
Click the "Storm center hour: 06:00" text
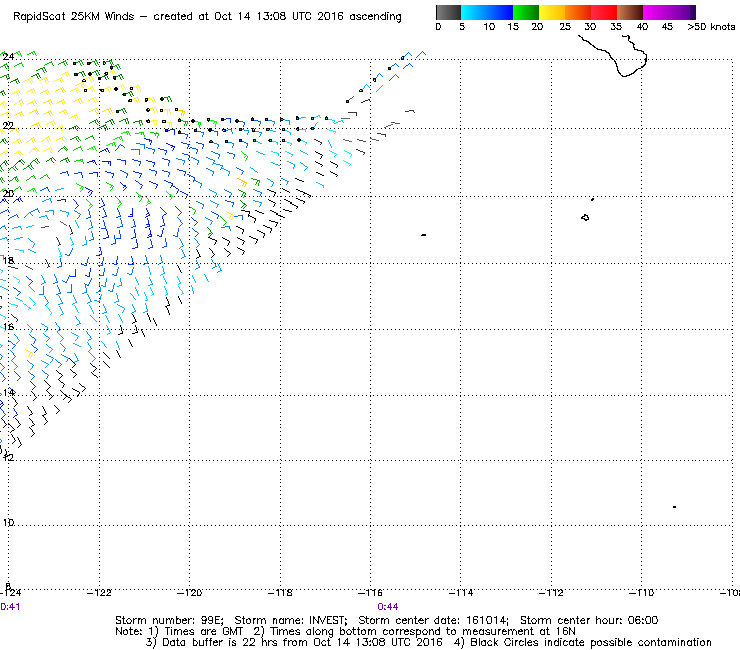tap(589, 620)
